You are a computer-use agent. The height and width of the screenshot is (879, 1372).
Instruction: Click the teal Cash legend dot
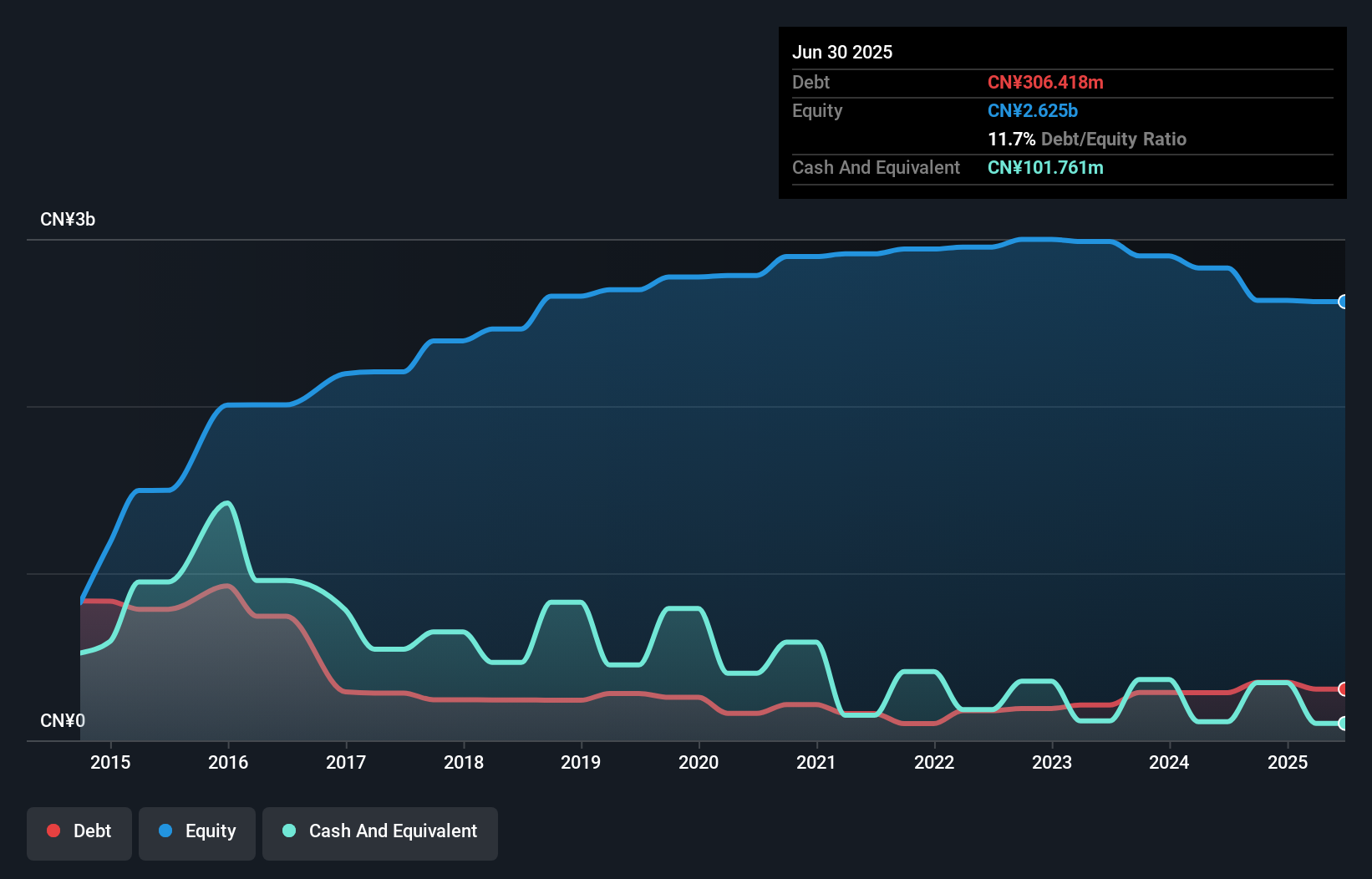click(x=289, y=831)
